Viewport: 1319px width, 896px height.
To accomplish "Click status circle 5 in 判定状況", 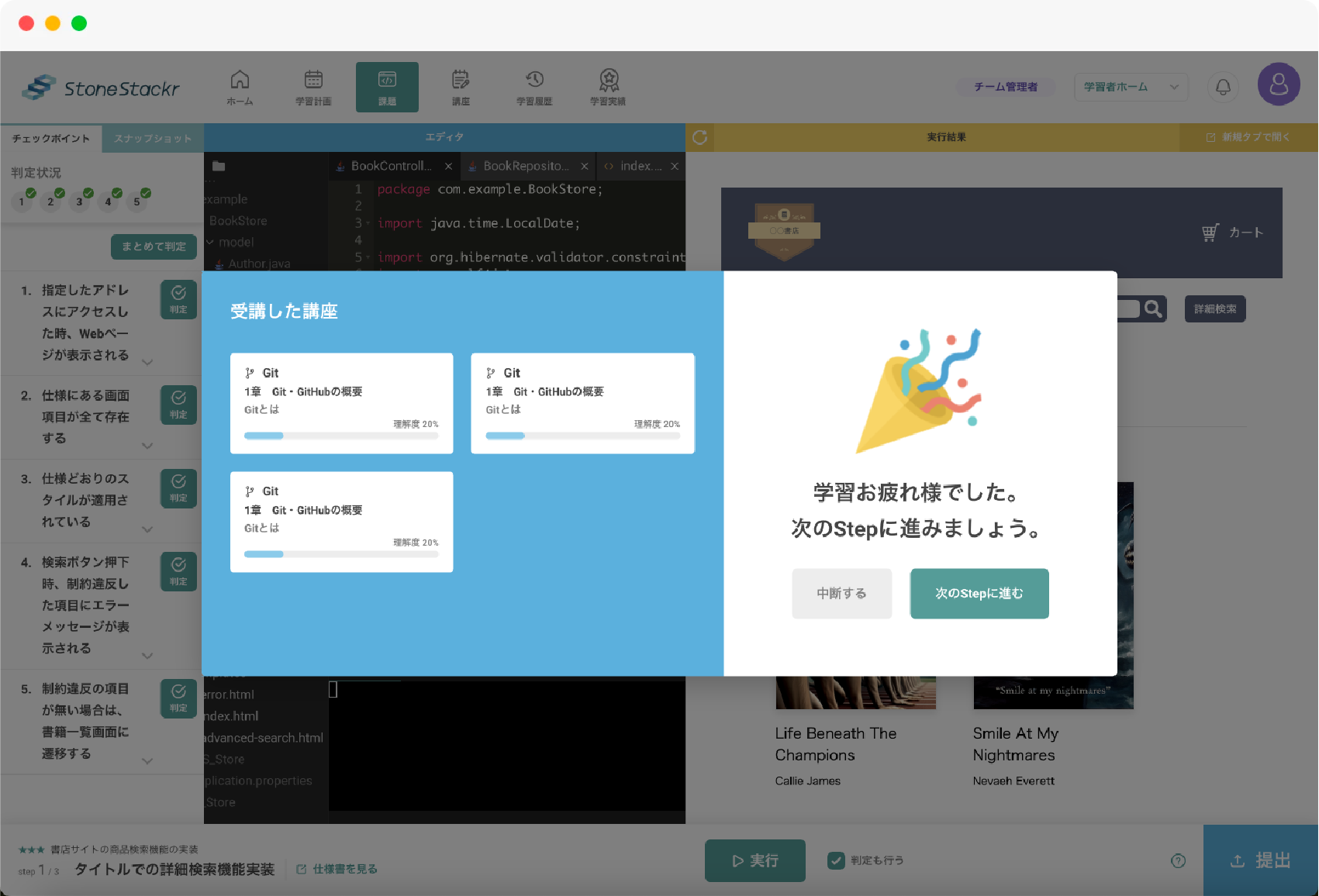I will tap(137, 202).
